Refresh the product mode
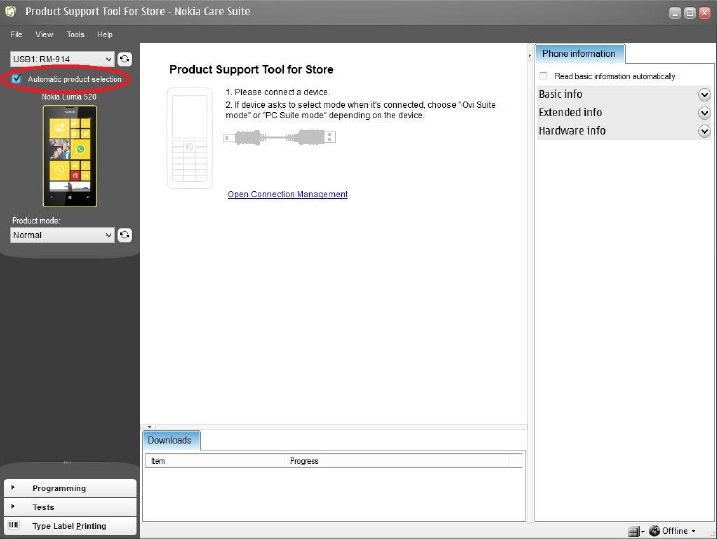 point(124,235)
